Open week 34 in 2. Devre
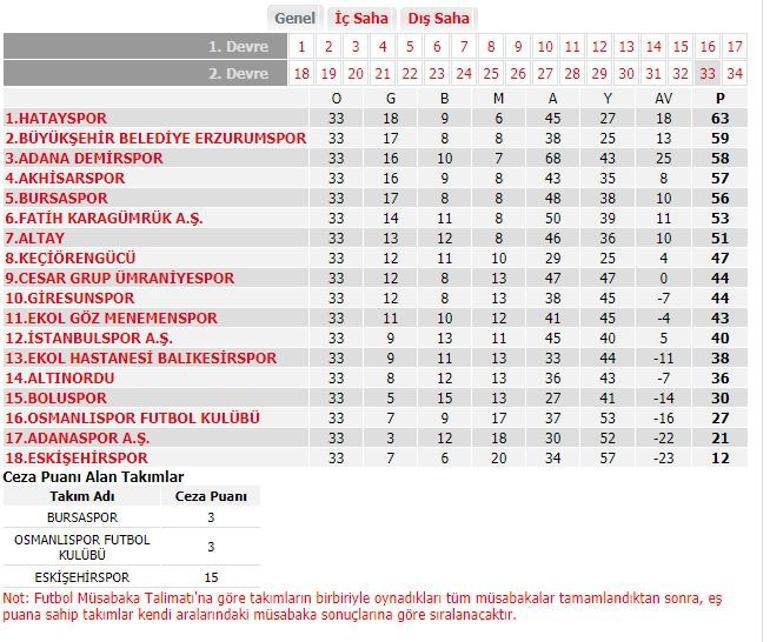This screenshot has width=770, height=642. click(735, 74)
